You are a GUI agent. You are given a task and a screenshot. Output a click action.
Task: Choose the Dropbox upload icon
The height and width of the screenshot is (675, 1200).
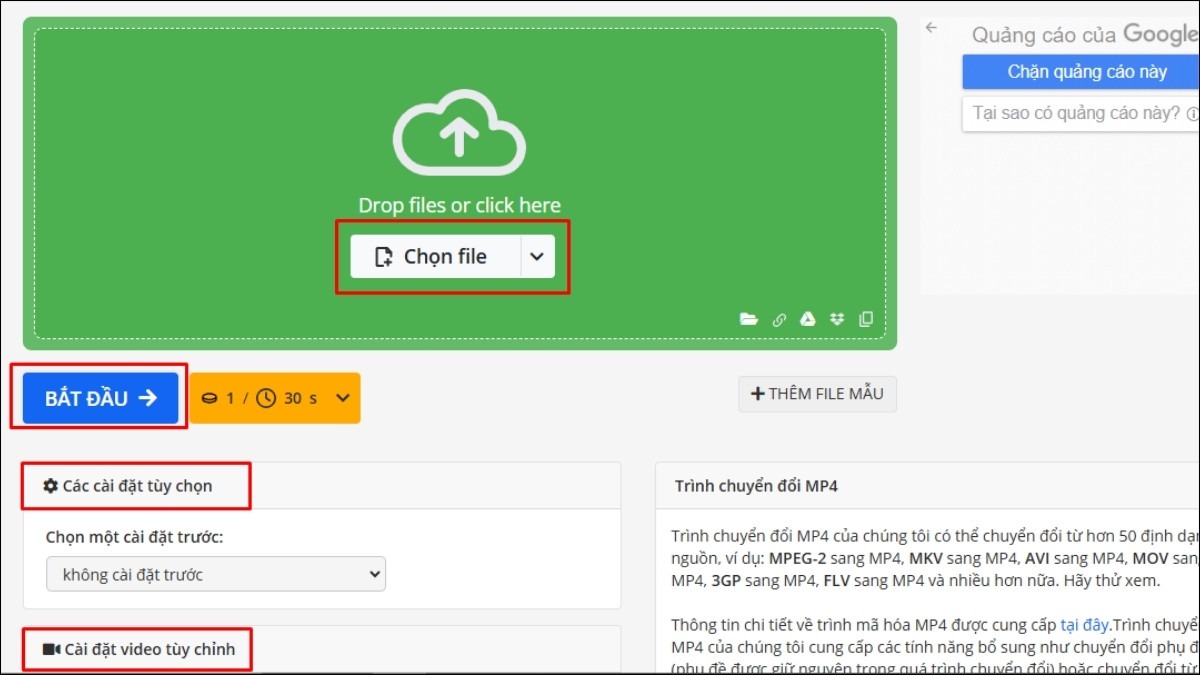click(837, 320)
